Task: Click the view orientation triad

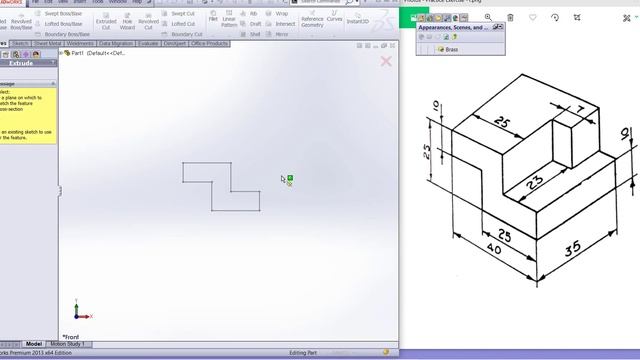Action: click(x=83, y=309)
